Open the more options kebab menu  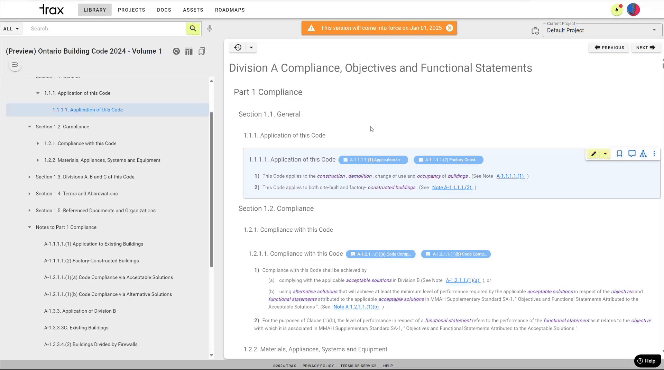click(654, 154)
